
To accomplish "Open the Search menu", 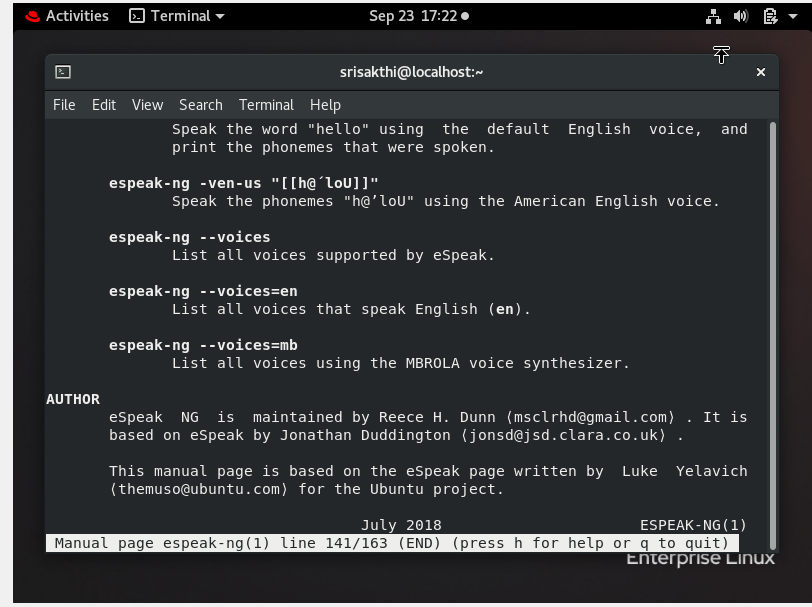I will tap(200, 104).
